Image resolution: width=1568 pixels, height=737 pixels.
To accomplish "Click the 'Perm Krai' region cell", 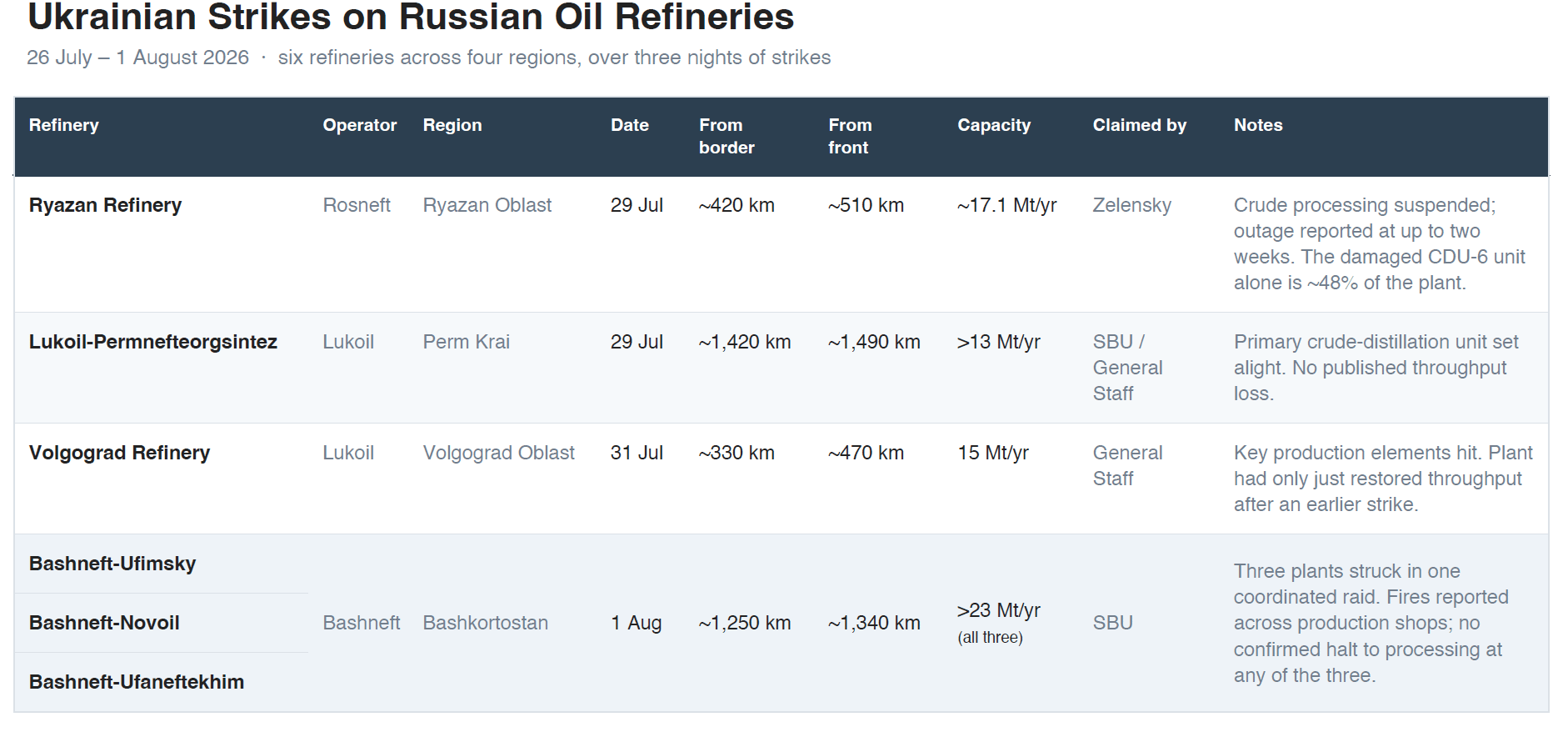I will pos(467,342).
